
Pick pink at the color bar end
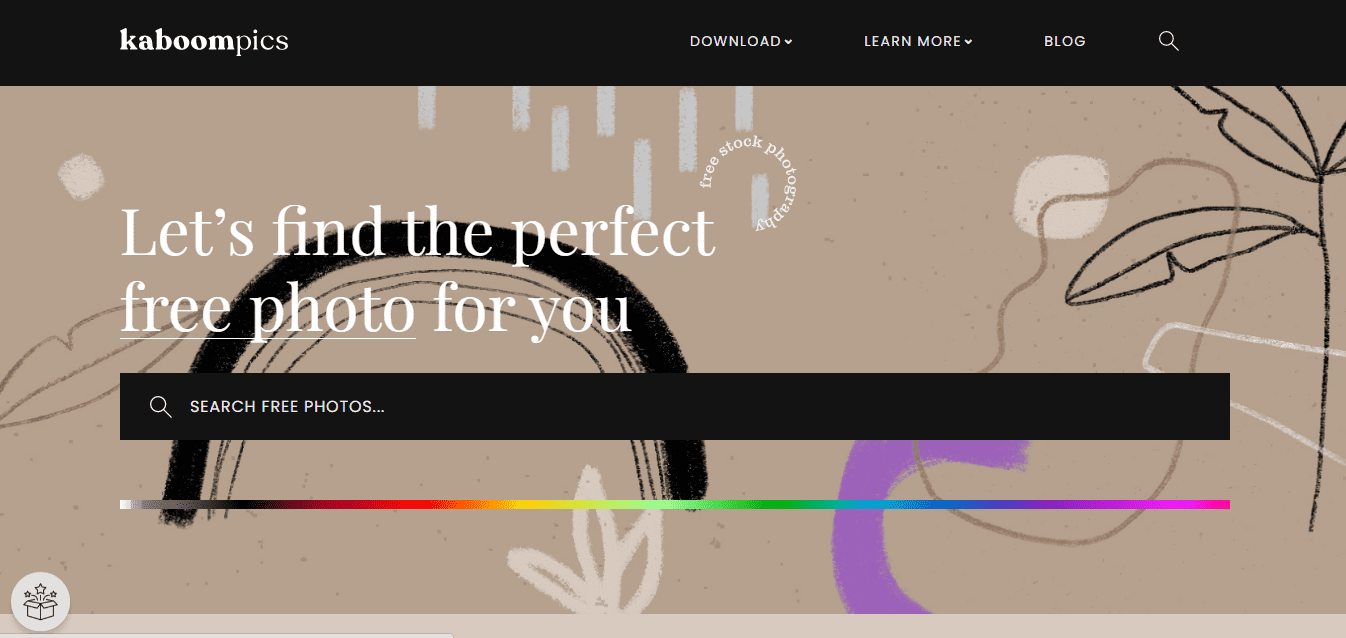click(x=1218, y=504)
